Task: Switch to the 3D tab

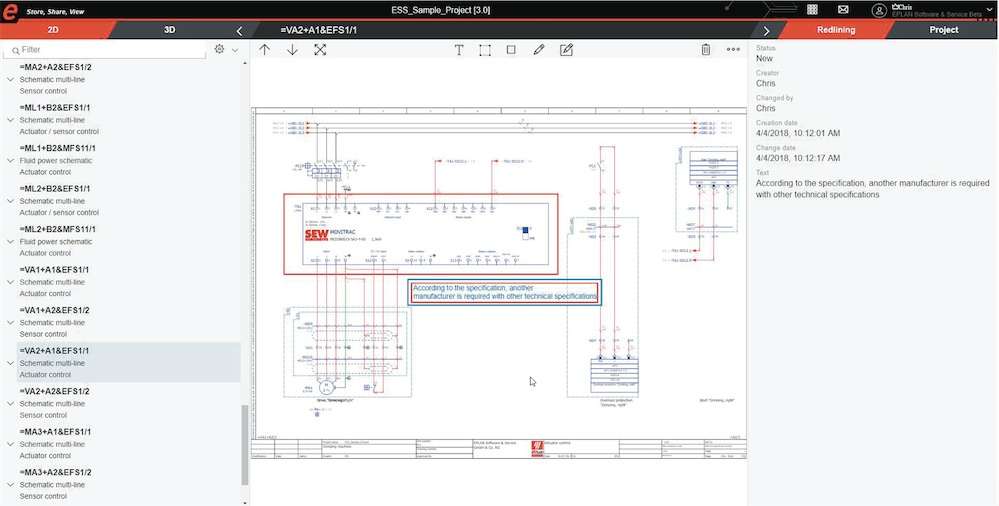Action: [x=170, y=30]
